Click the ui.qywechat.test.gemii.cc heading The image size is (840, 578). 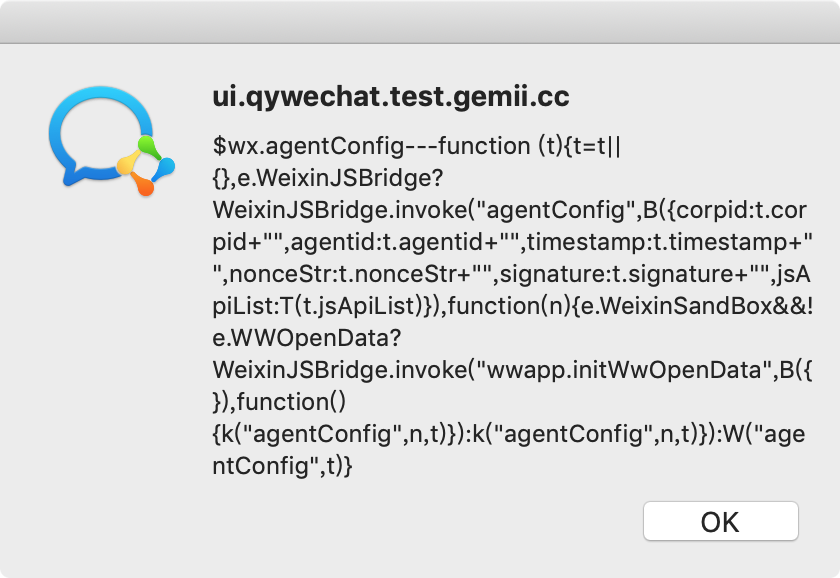coord(391,97)
